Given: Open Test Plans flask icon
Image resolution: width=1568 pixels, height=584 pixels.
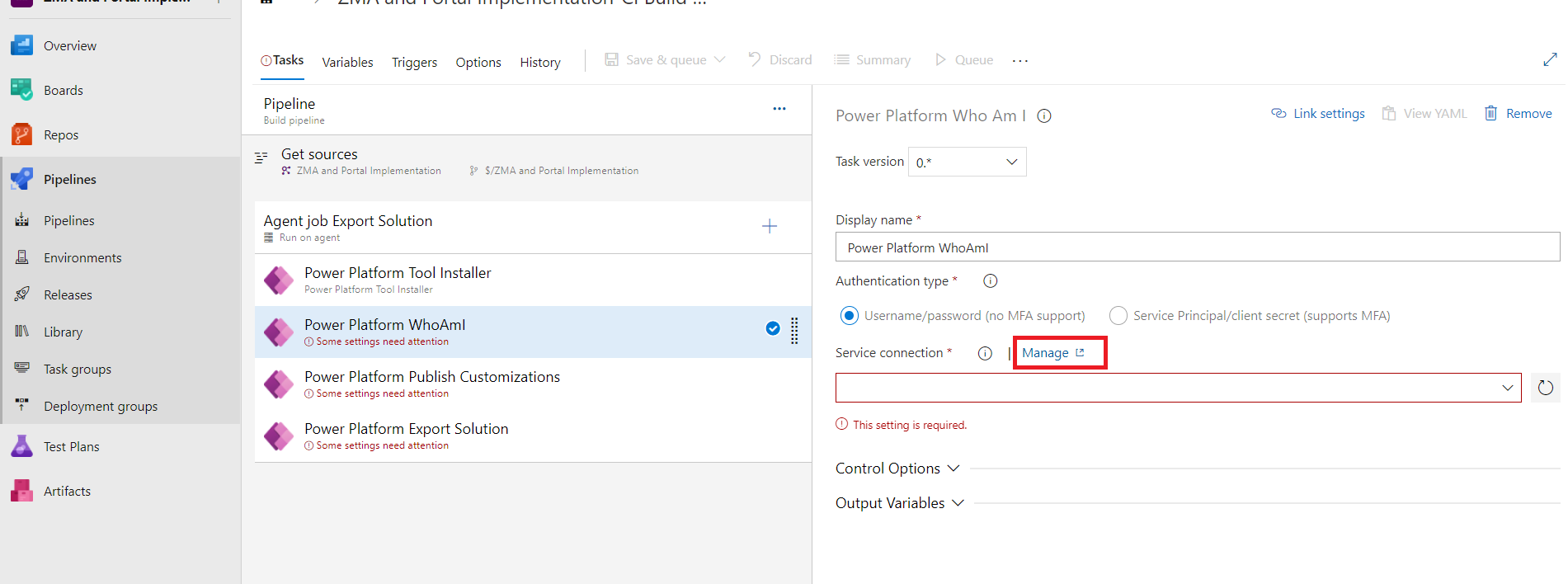Looking at the screenshot, I should 22,446.
